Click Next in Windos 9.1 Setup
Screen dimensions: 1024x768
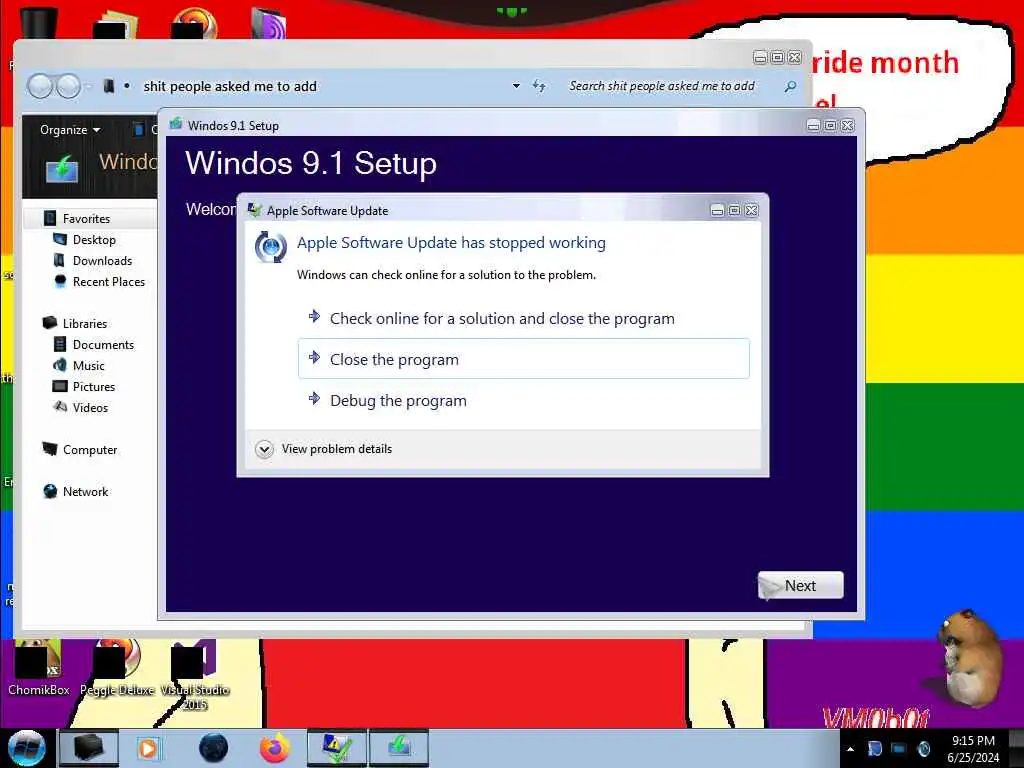coord(800,585)
